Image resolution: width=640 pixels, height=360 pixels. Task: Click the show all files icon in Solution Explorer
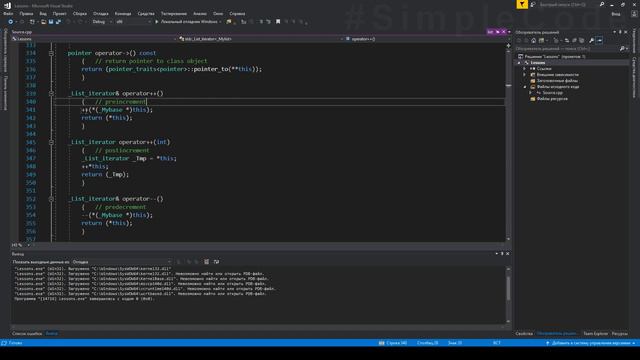click(x=582, y=40)
